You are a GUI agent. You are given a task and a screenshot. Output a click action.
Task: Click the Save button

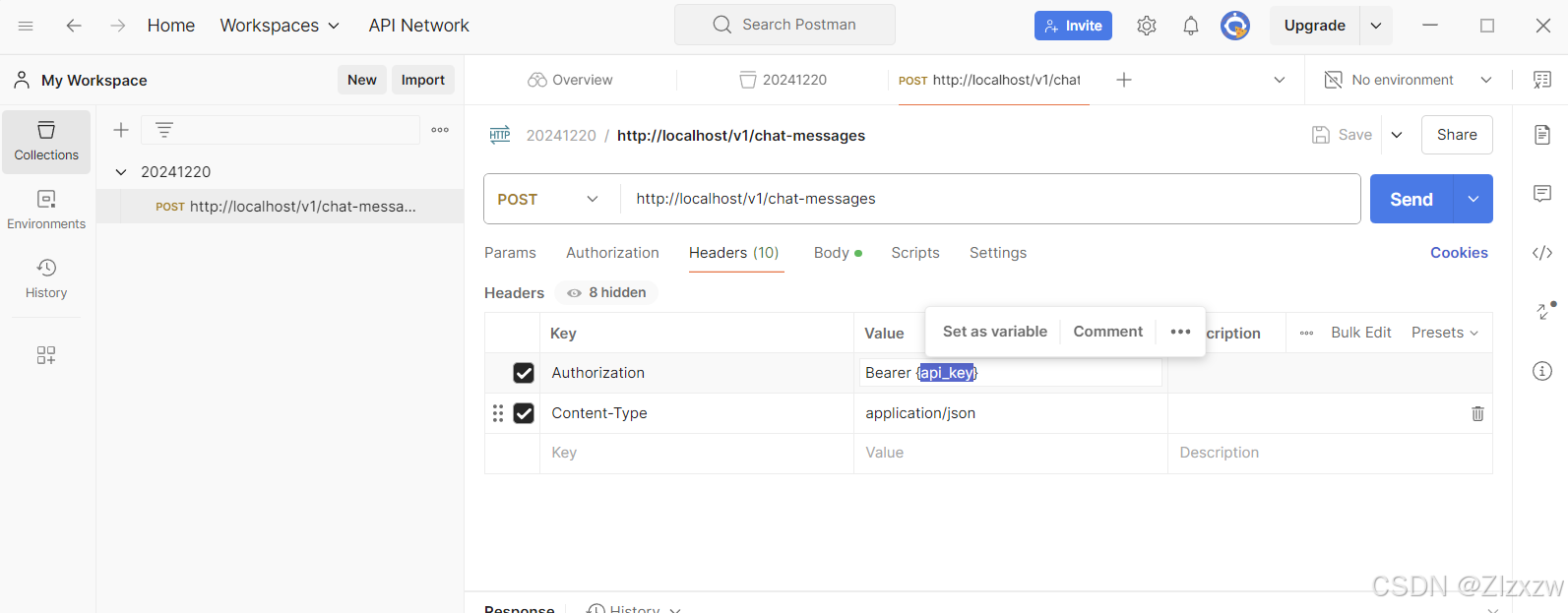(x=1343, y=135)
